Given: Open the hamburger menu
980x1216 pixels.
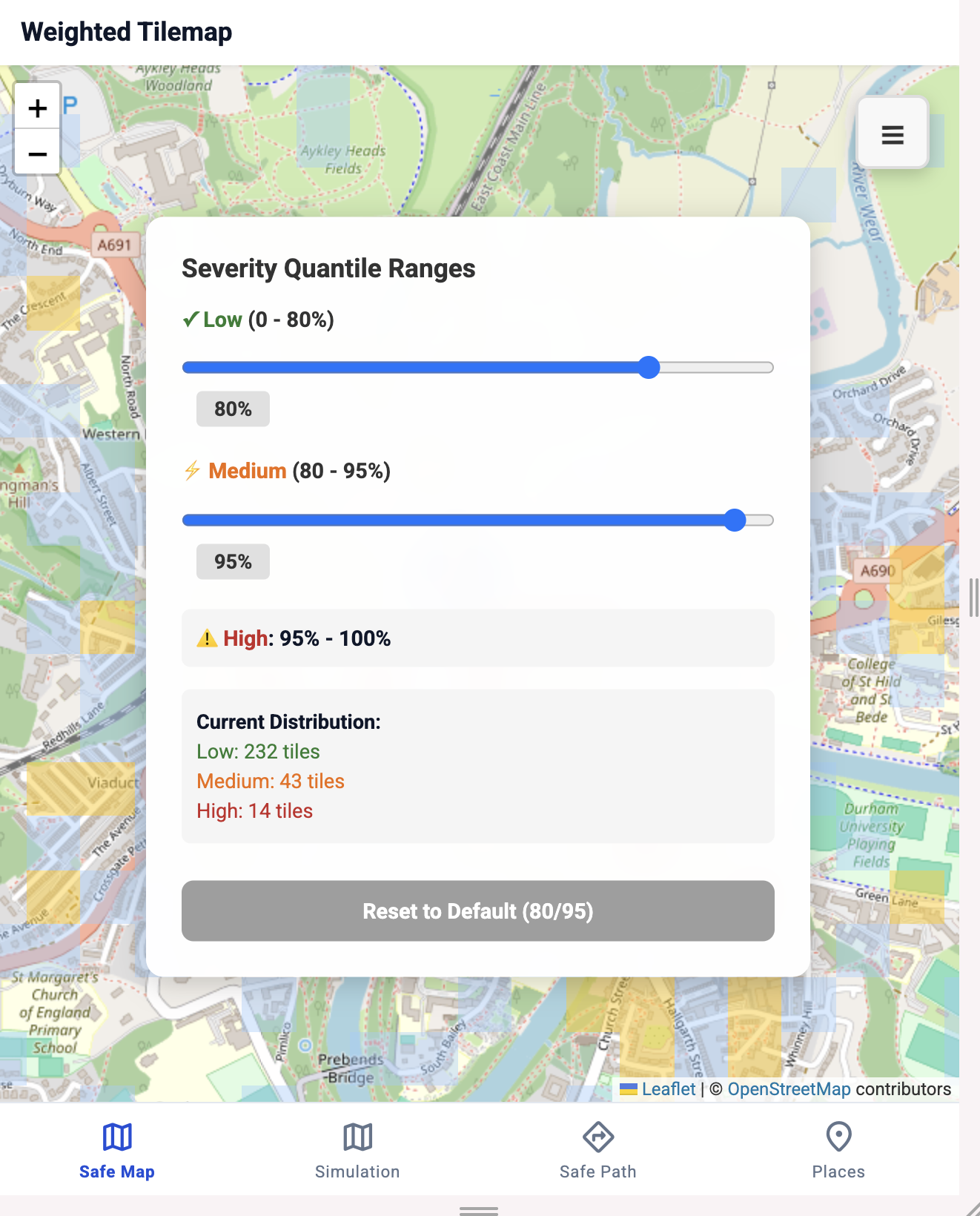Looking at the screenshot, I should point(892,134).
